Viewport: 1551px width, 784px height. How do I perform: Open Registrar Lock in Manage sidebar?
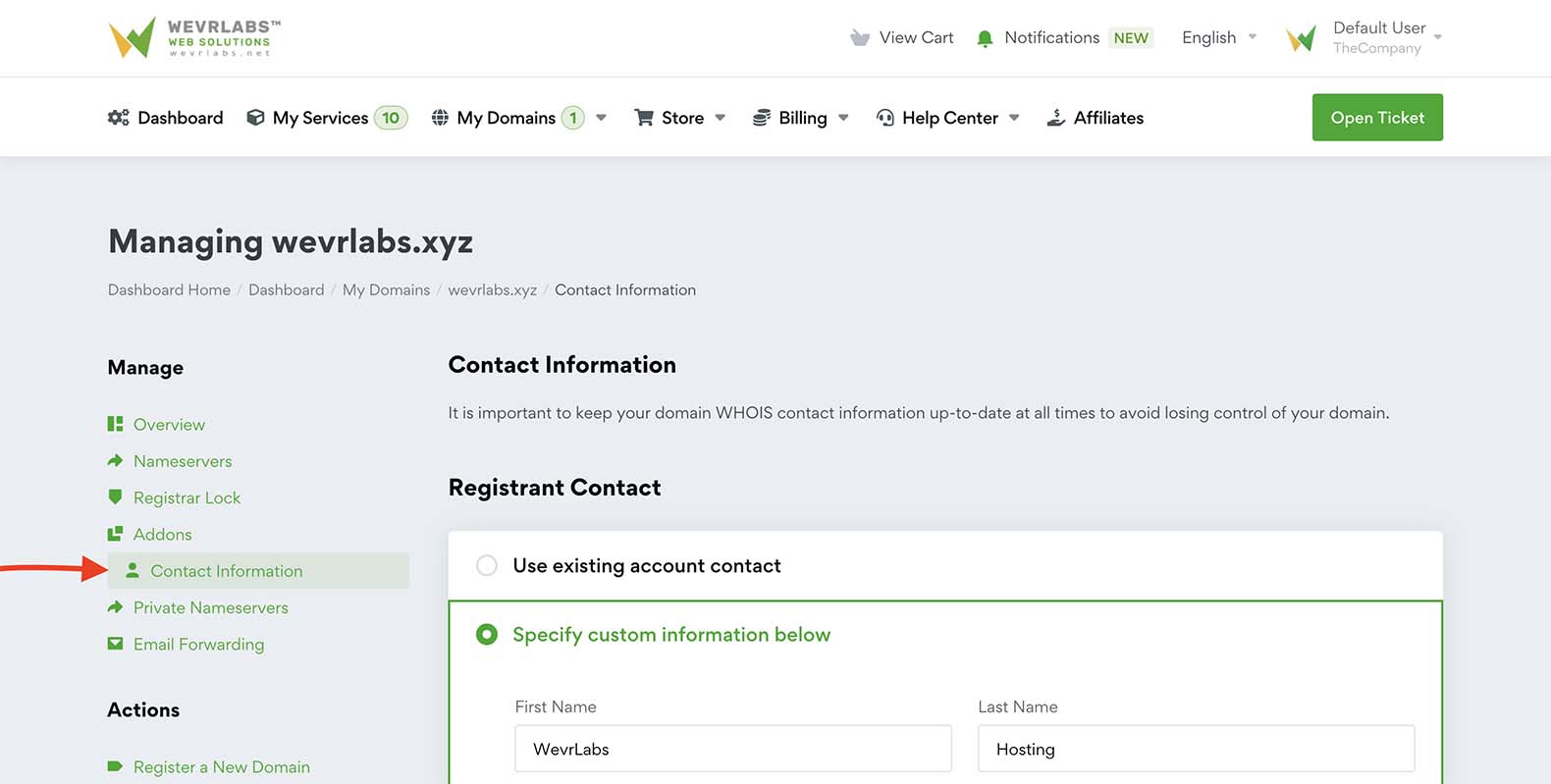(187, 497)
